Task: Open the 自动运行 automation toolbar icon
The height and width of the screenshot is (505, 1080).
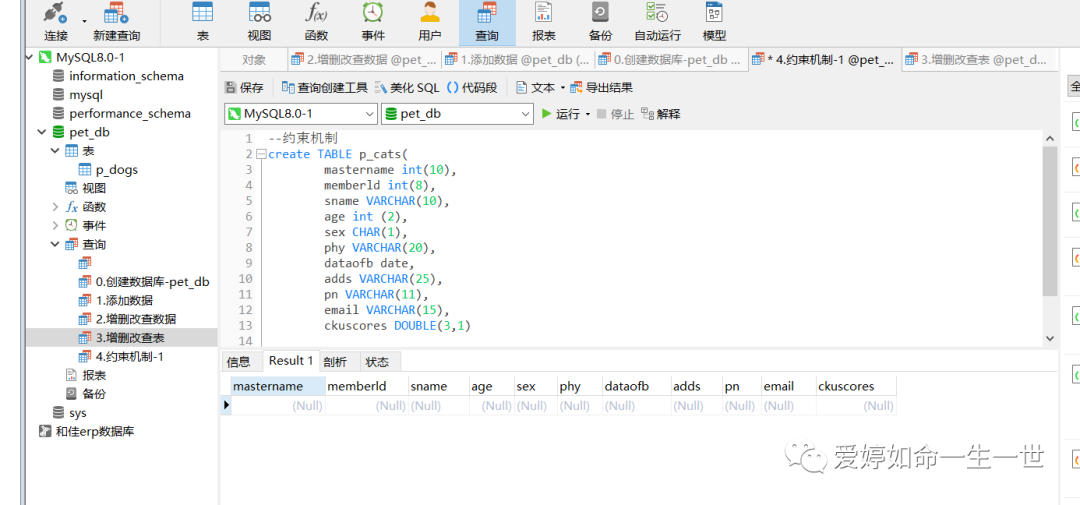Action: click(x=657, y=22)
